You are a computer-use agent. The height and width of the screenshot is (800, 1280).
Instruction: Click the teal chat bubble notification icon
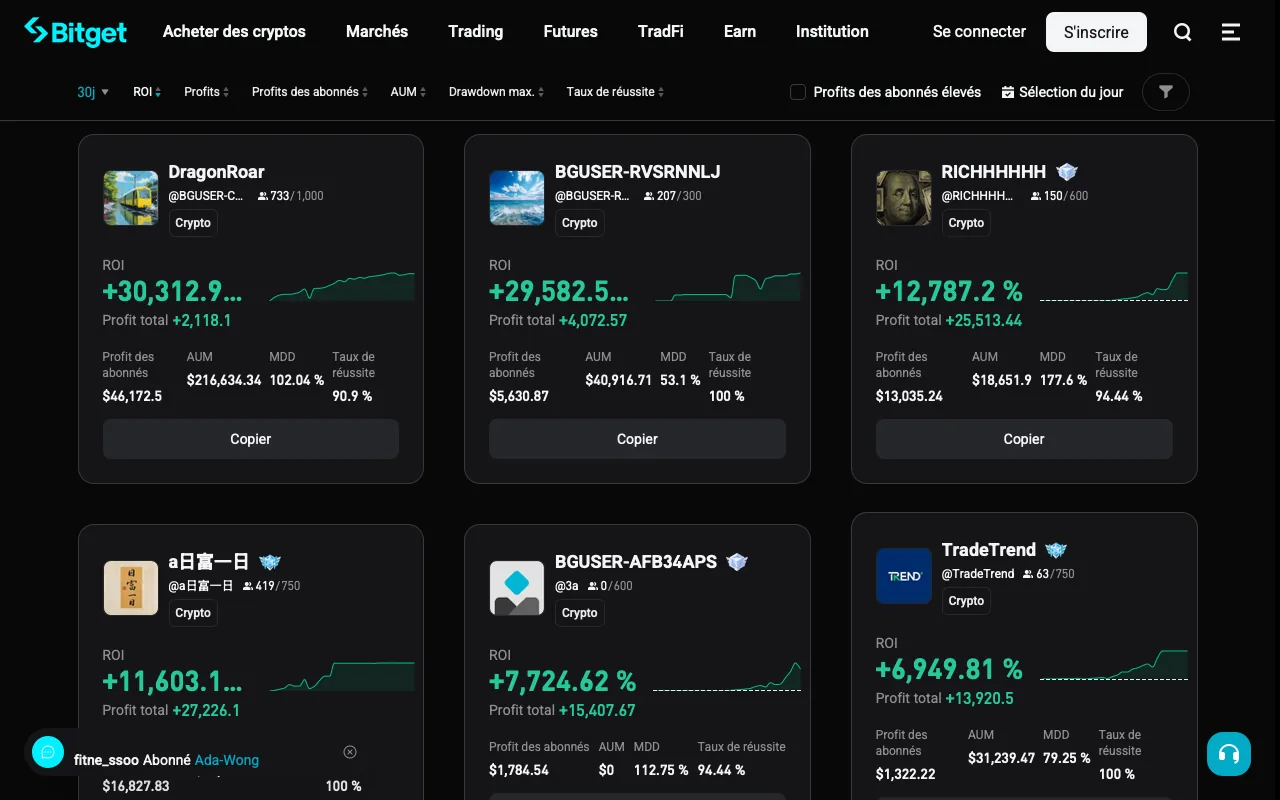coord(48,752)
